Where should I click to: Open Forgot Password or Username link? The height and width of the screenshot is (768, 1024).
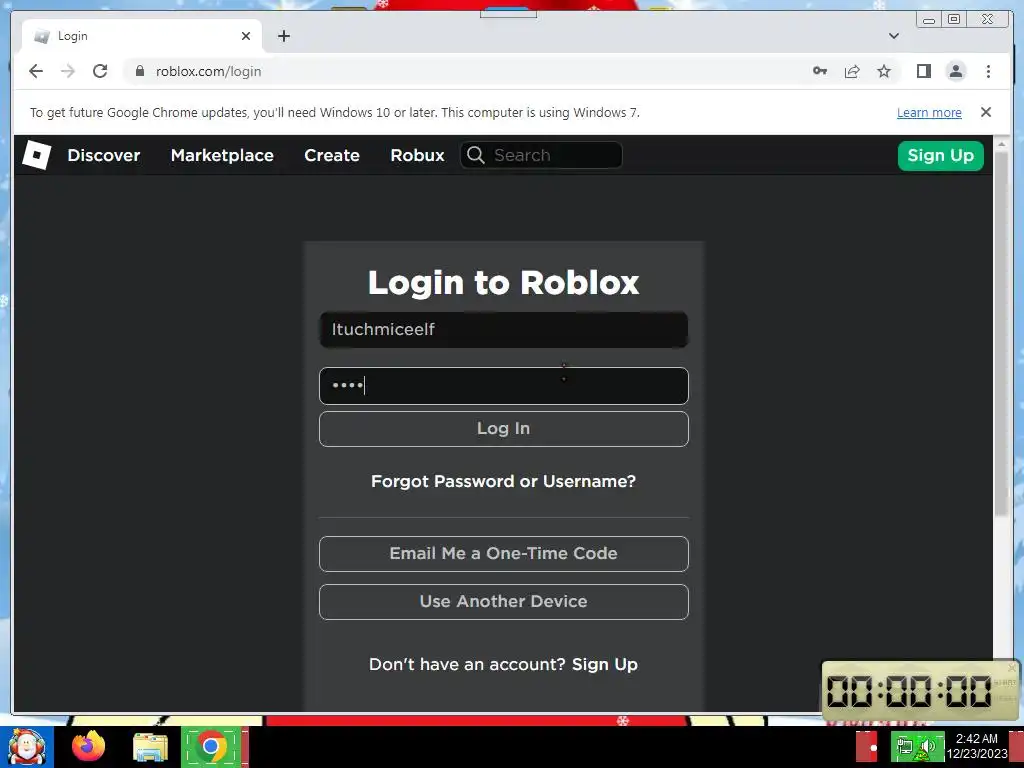504,481
